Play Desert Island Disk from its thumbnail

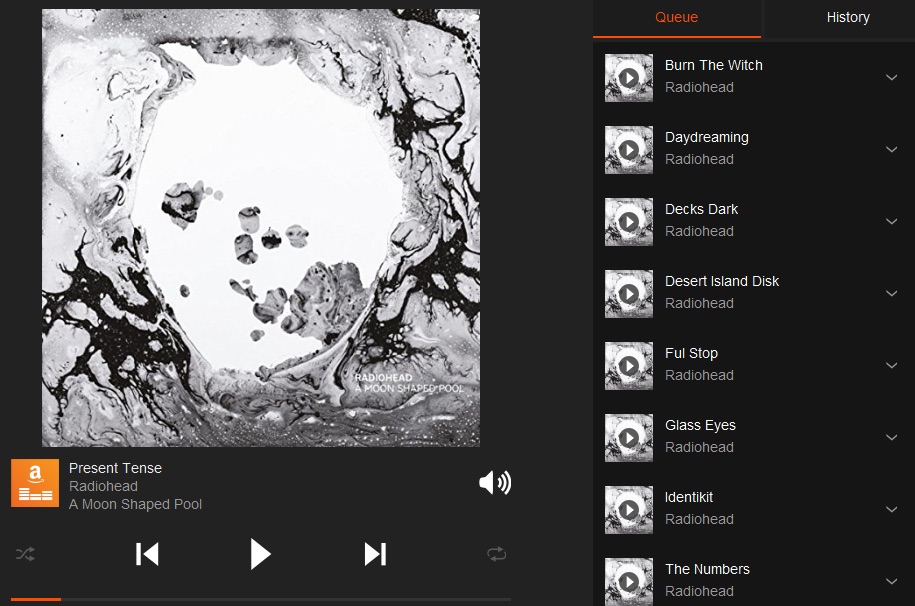click(x=628, y=294)
